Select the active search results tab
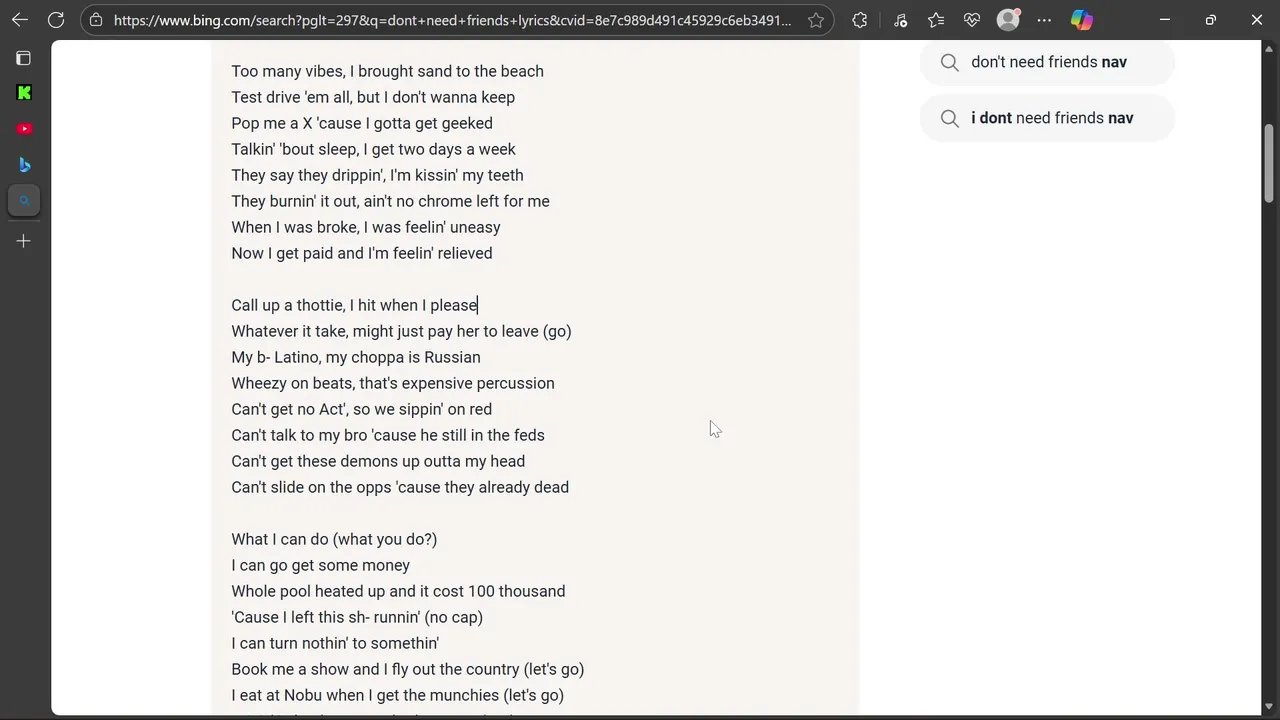Viewport: 1280px width, 720px height. tap(24, 201)
